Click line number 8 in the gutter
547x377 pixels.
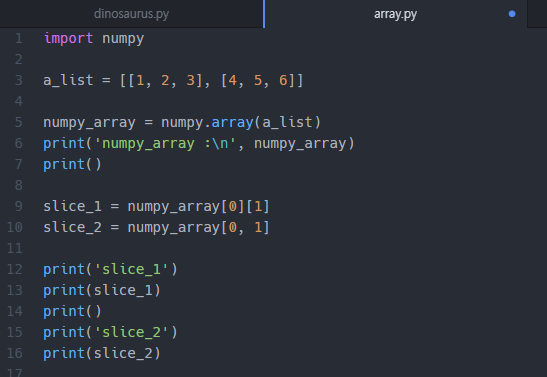coord(18,185)
